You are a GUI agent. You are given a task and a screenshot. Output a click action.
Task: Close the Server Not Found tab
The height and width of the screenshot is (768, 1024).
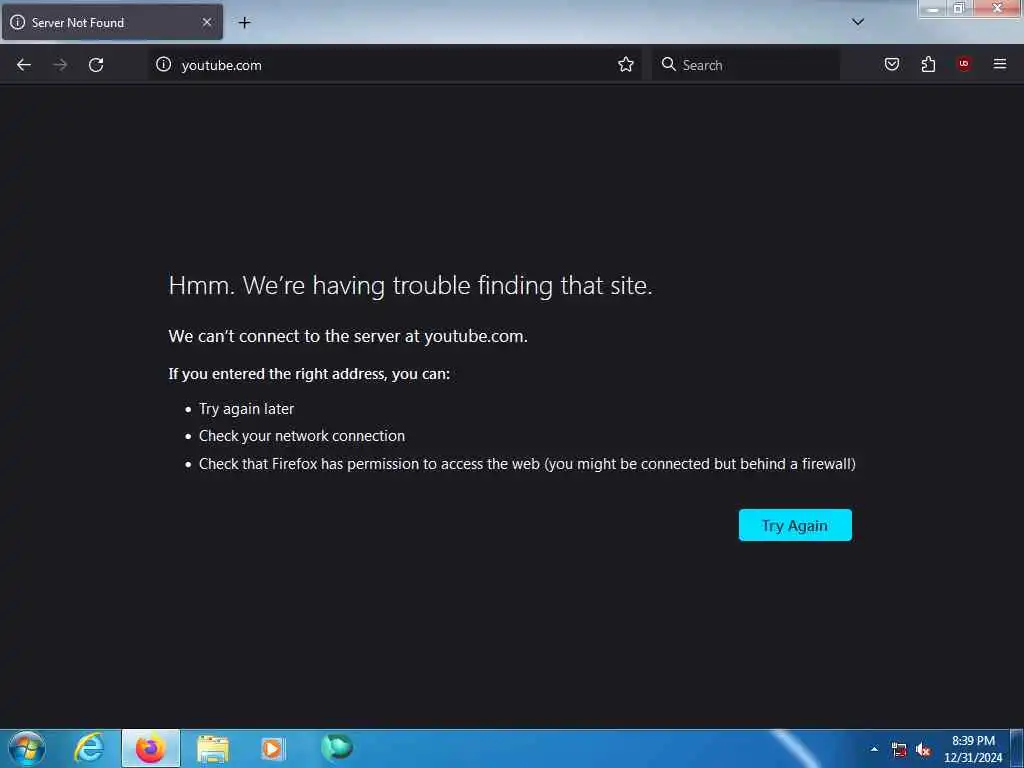206,22
